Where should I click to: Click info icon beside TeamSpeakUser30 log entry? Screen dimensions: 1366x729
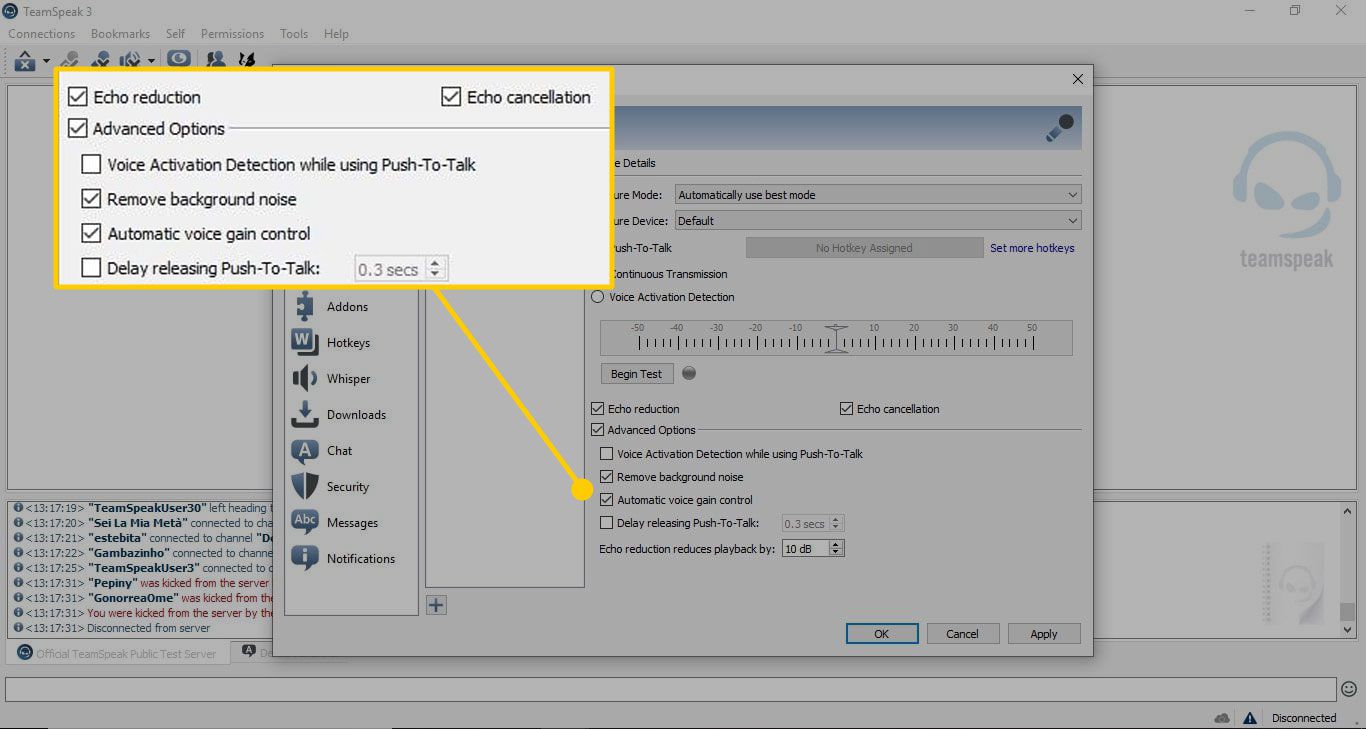[18, 508]
